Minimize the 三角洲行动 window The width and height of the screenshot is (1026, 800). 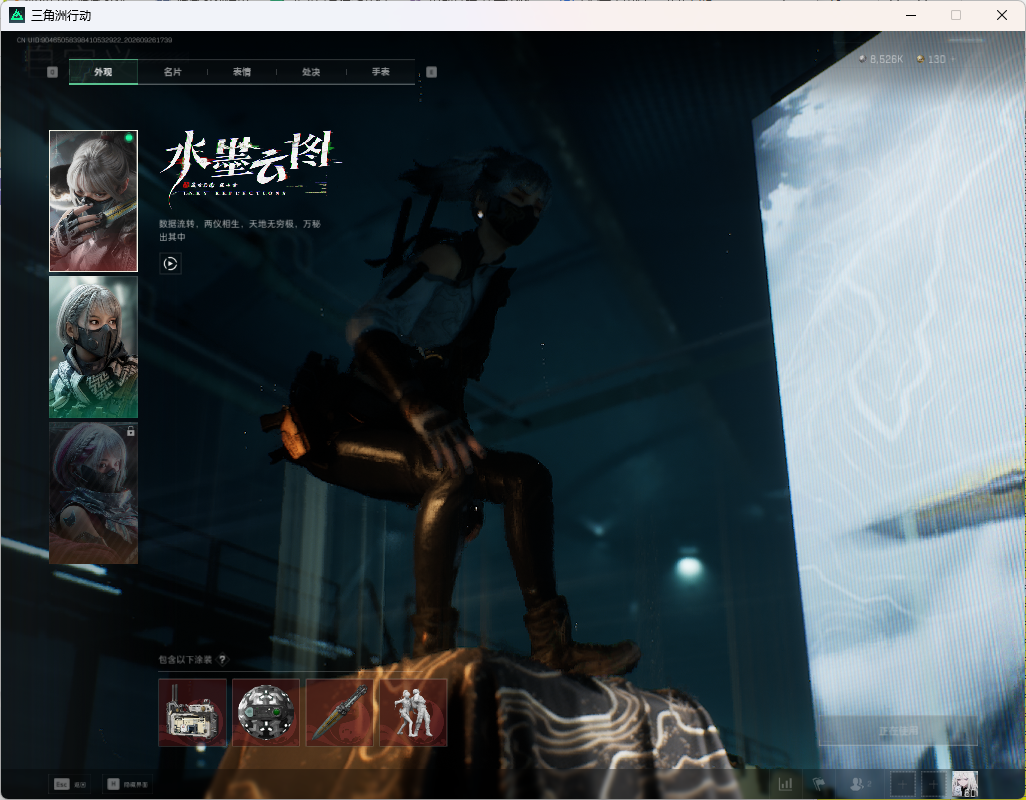click(910, 15)
